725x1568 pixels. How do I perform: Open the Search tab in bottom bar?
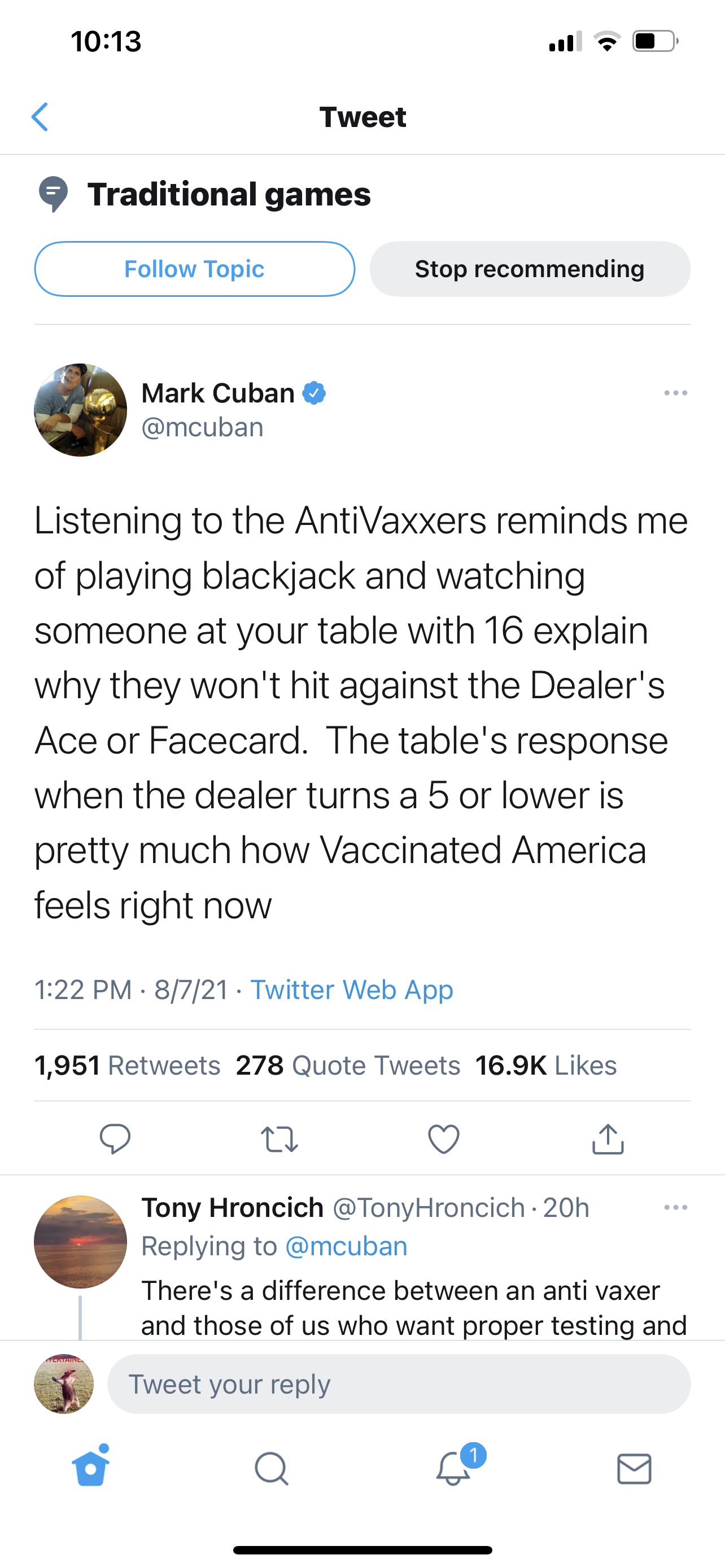272,1469
